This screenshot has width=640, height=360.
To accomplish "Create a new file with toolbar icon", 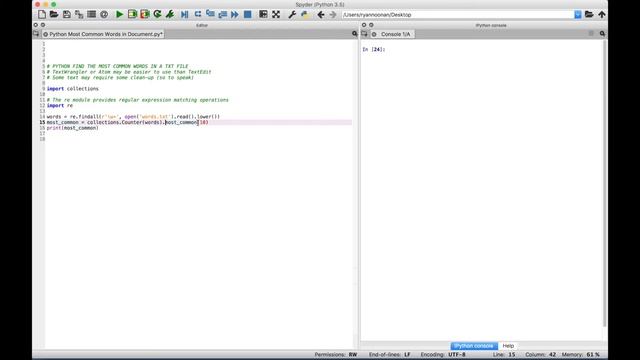I will (42, 15).
